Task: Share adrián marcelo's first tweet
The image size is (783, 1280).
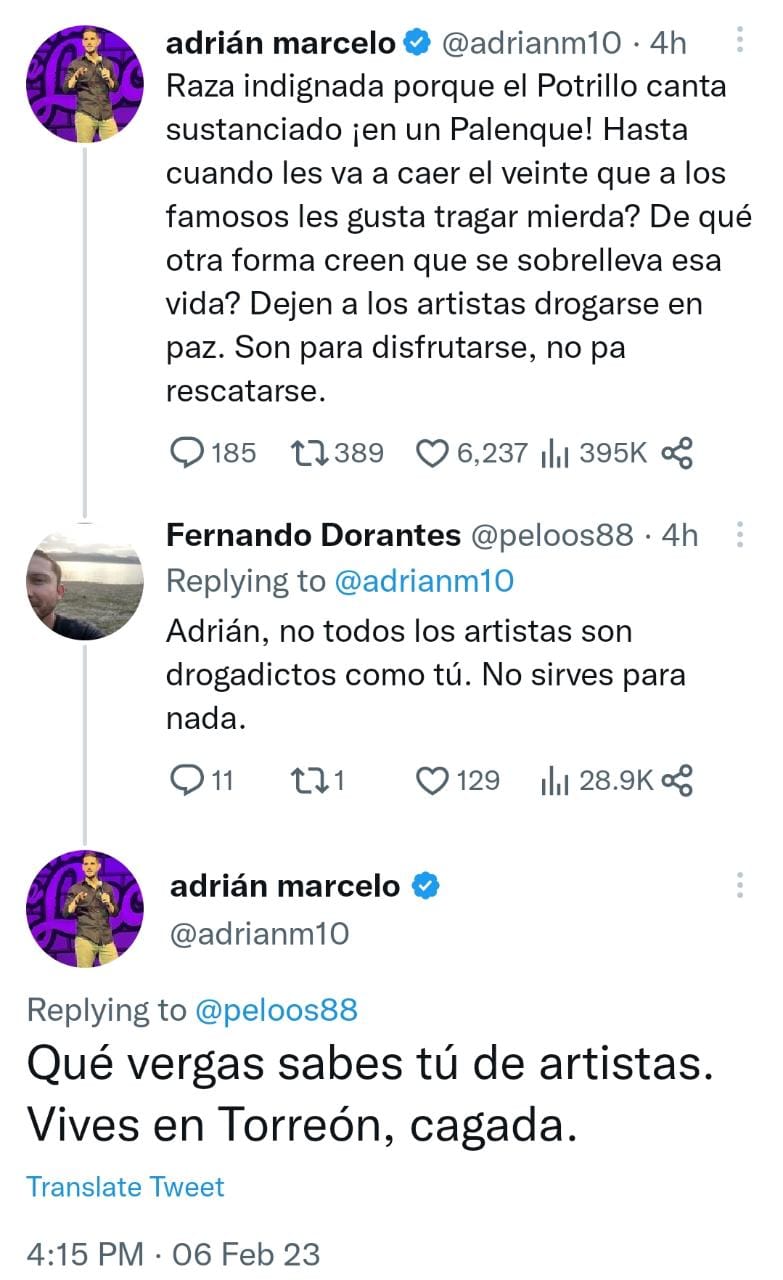Action: pyautogui.click(x=677, y=454)
